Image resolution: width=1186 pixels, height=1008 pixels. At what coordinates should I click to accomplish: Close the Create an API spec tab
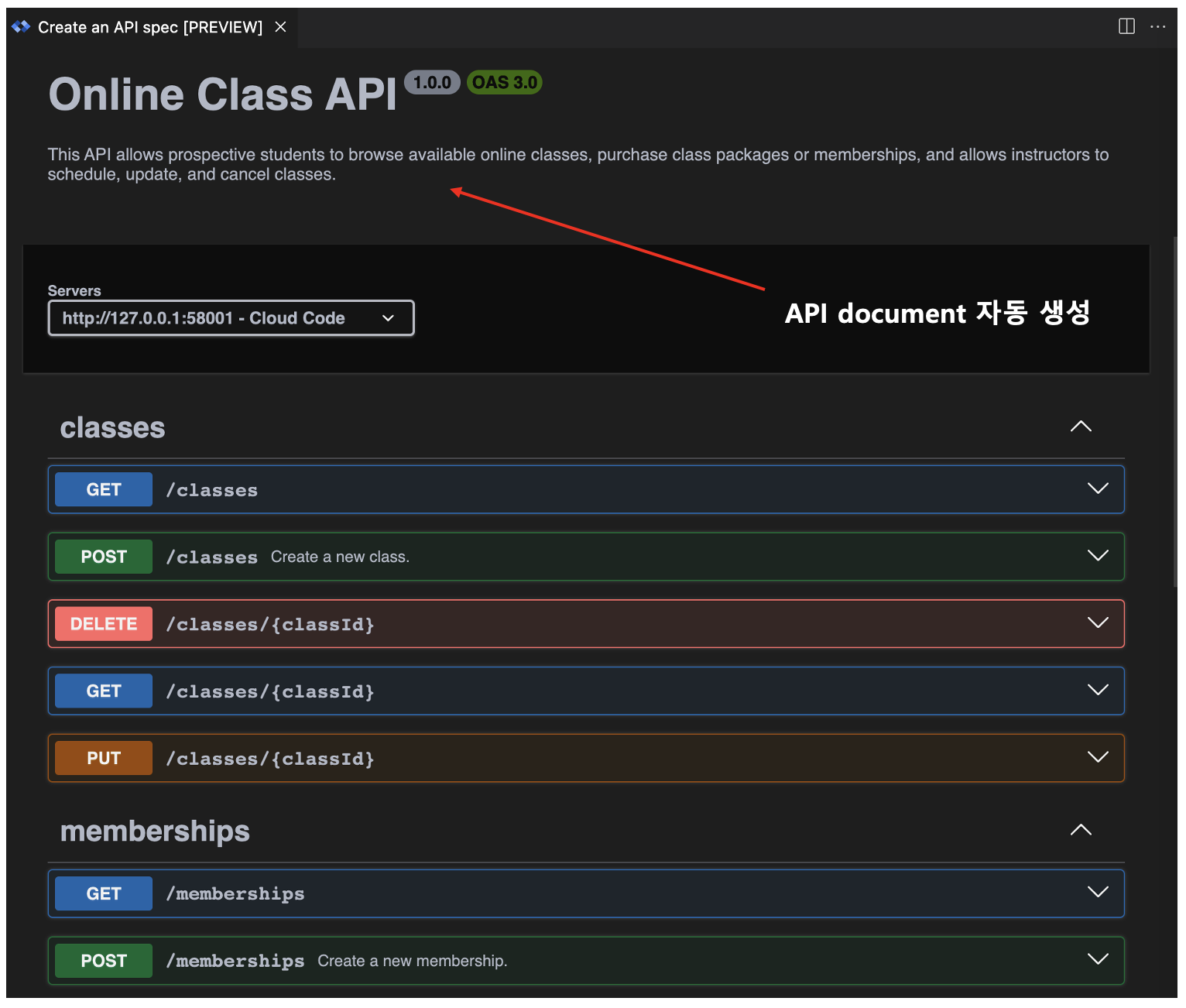click(281, 27)
